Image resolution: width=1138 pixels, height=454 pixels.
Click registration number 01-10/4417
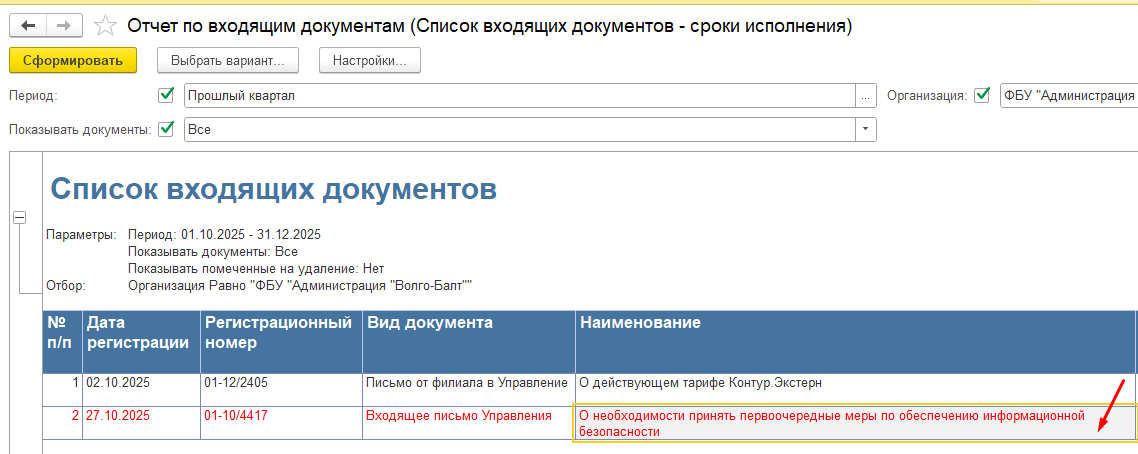(236, 415)
